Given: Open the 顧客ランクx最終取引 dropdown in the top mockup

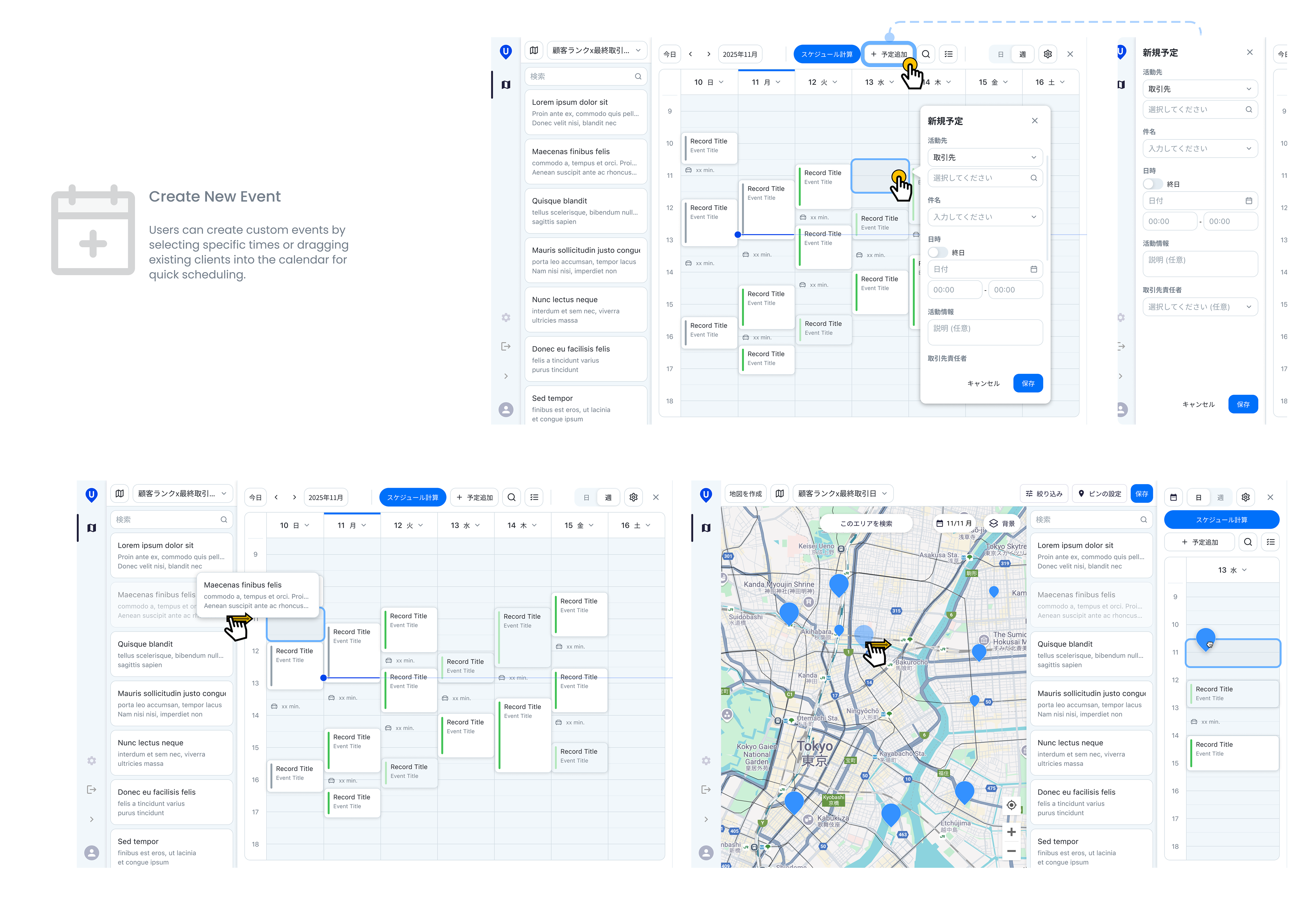Looking at the screenshot, I should point(596,50).
